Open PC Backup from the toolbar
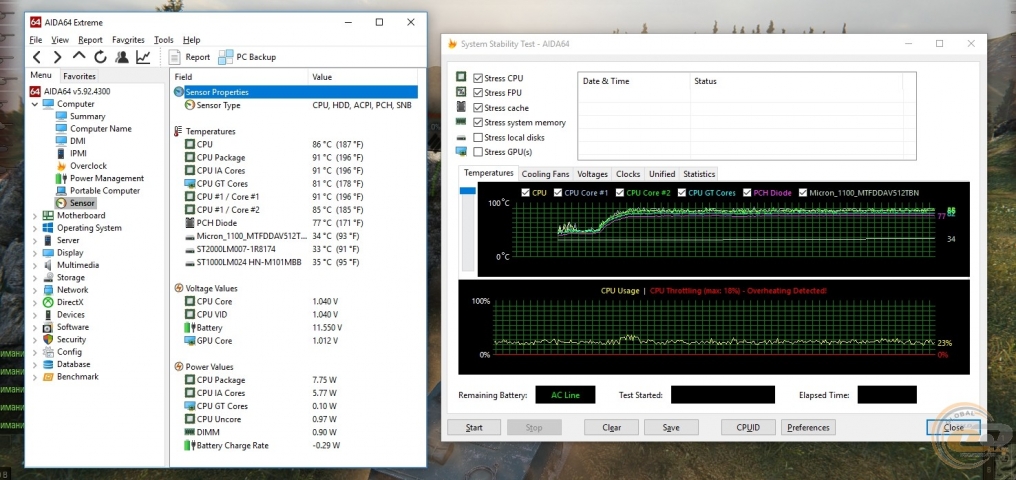This screenshot has height=480, width=1016. pos(248,57)
